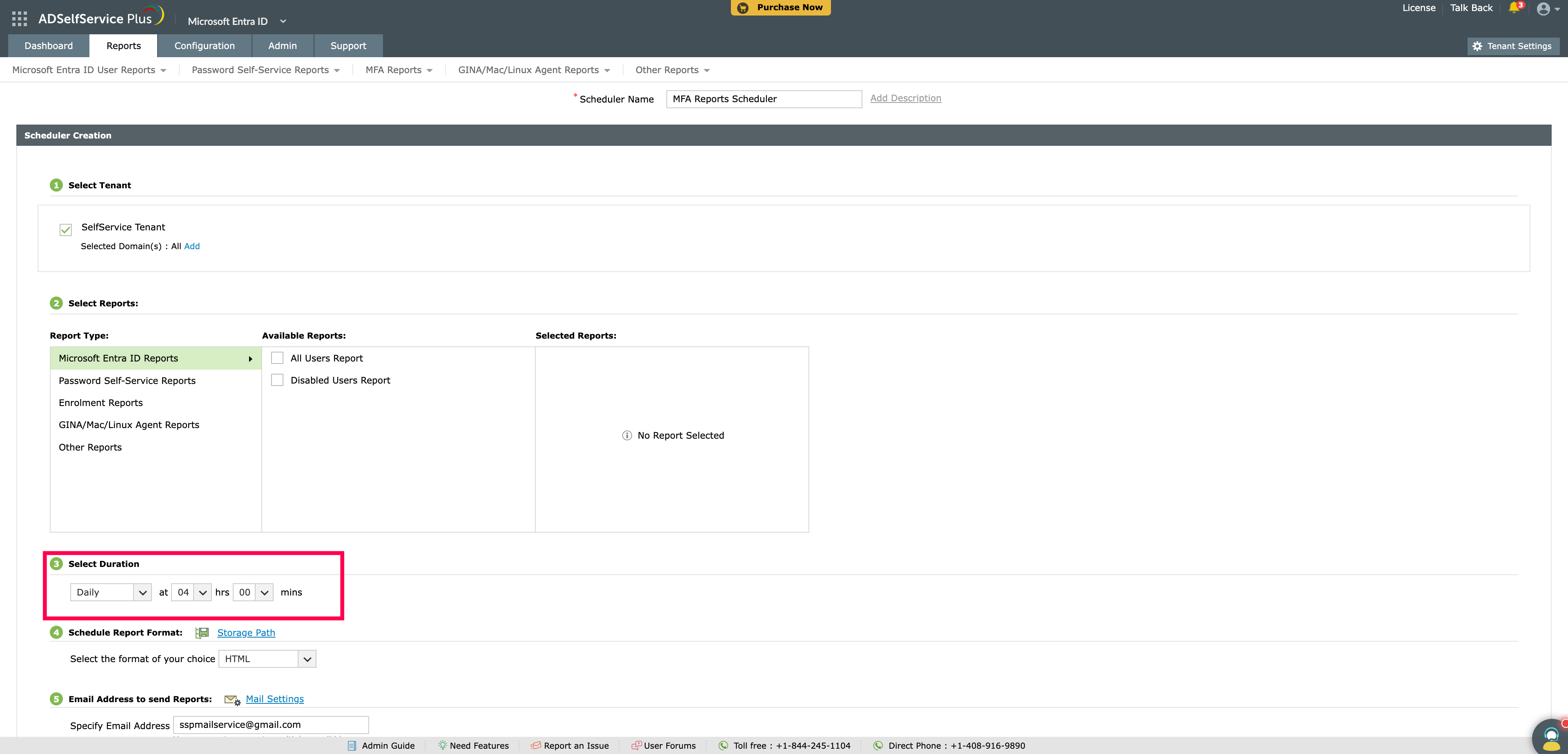Click the Direct Phone icon

[x=878, y=745]
